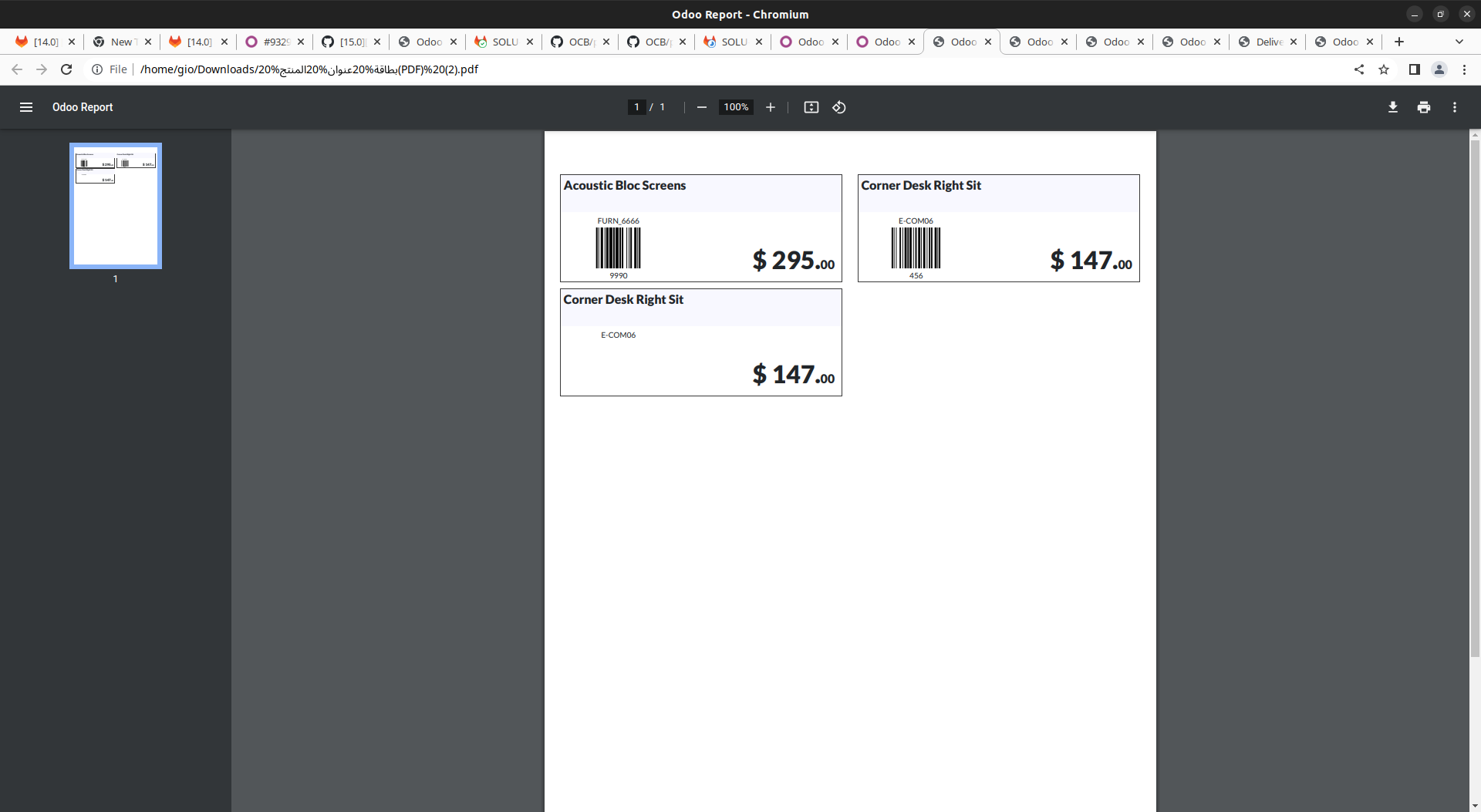Image resolution: width=1481 pixels, height=812 pixels.
Task: Reload the current page
Action: [66, 69]
